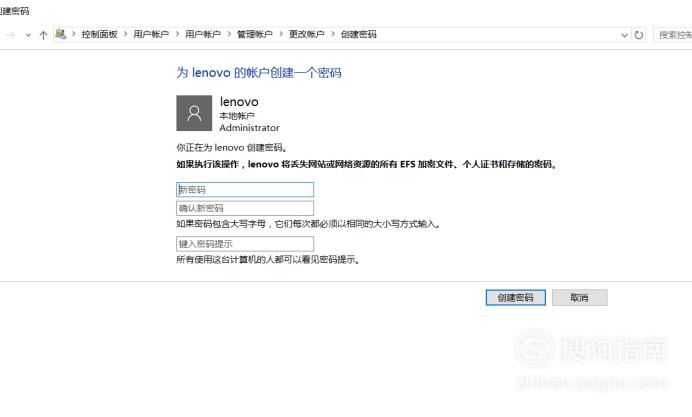The width and height of the screenshot is (692, 417).
Task: Focus the 确认新密码 input field
Action: [x=245, y=208]
